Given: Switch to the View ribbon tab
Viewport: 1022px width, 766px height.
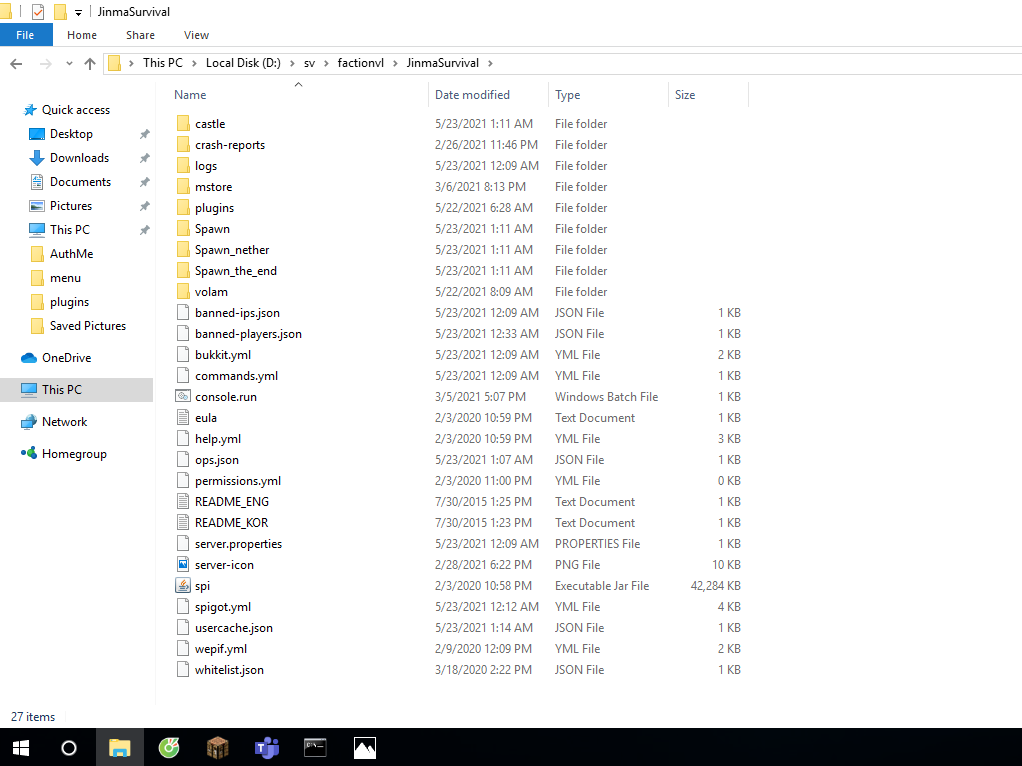Looking at the screenshot, I should tap(196, 35).
